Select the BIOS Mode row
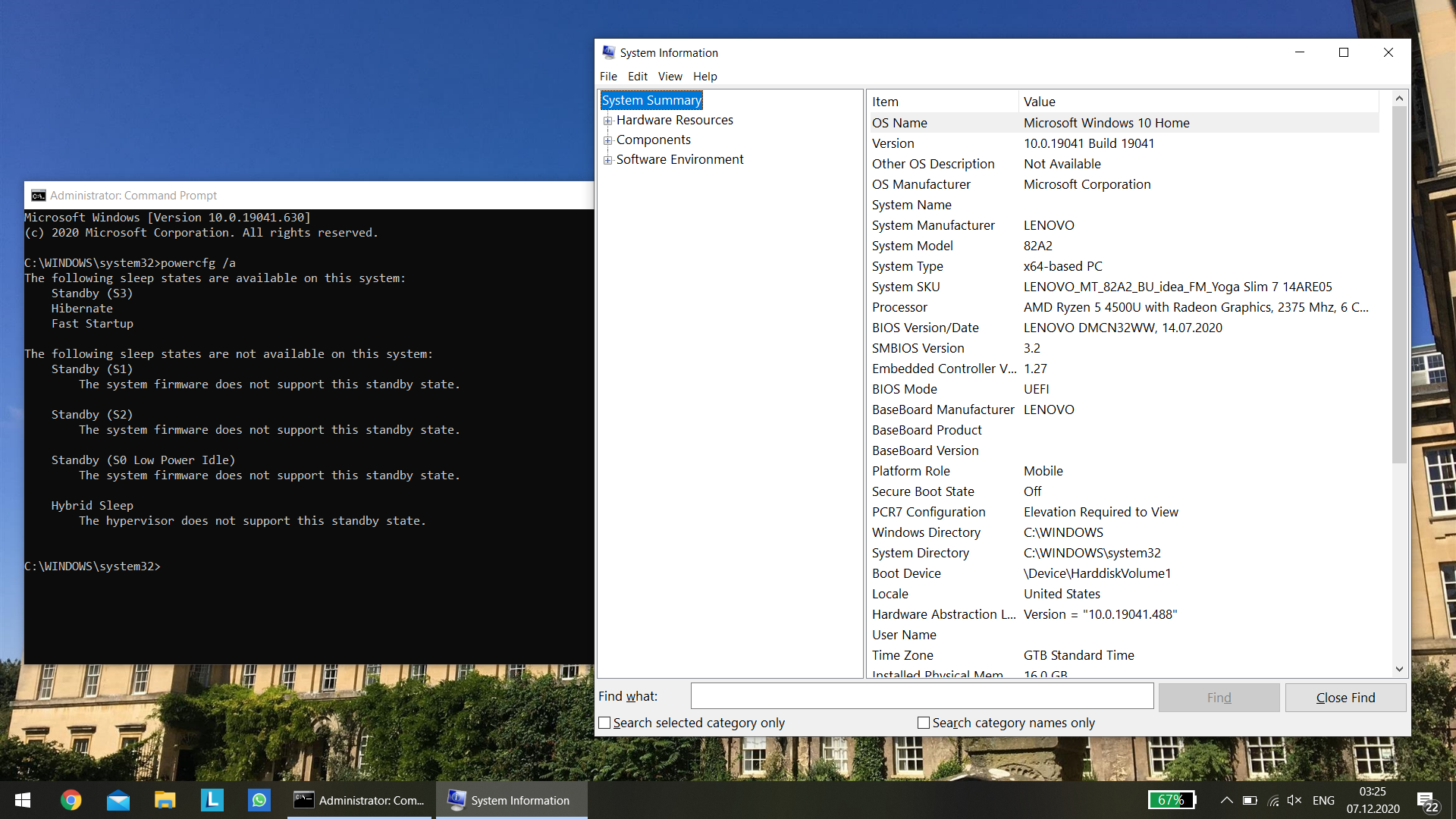This screenshot has height=819, width=1456. tap(1124, 389)
